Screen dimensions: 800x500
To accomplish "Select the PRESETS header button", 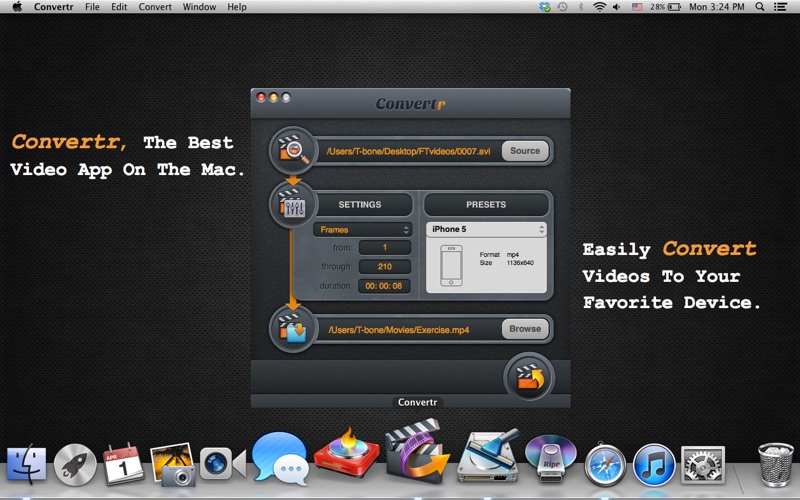I will tap(486, 204).
